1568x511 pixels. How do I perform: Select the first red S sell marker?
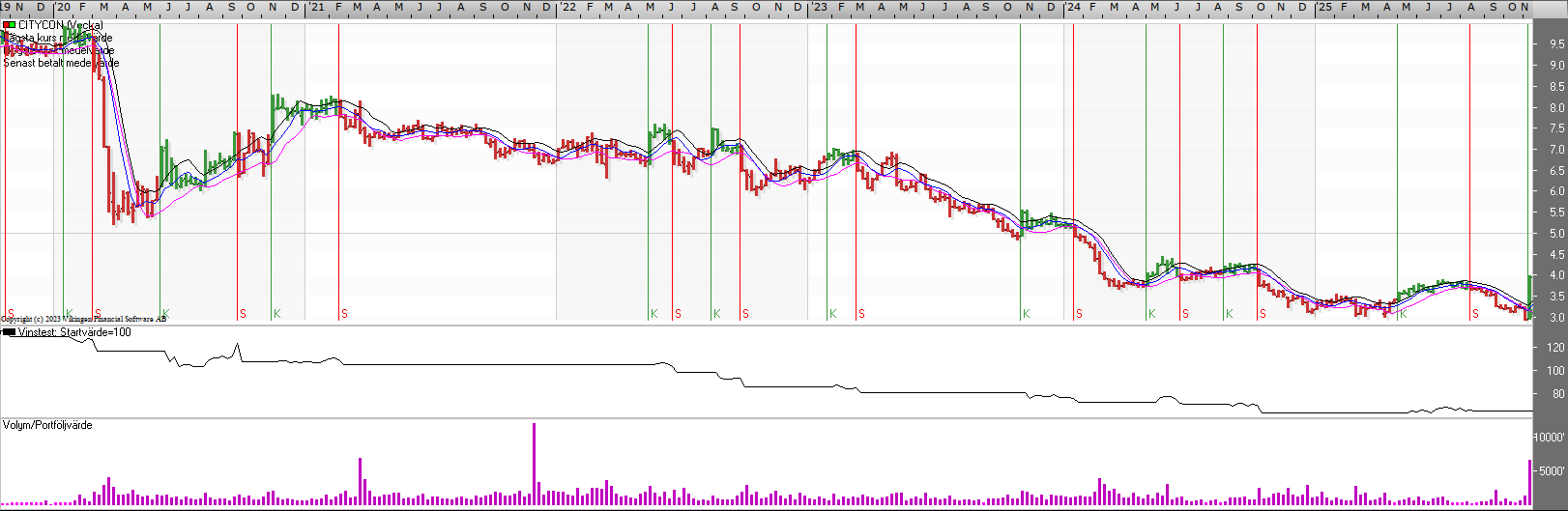(x=11, y=313)
